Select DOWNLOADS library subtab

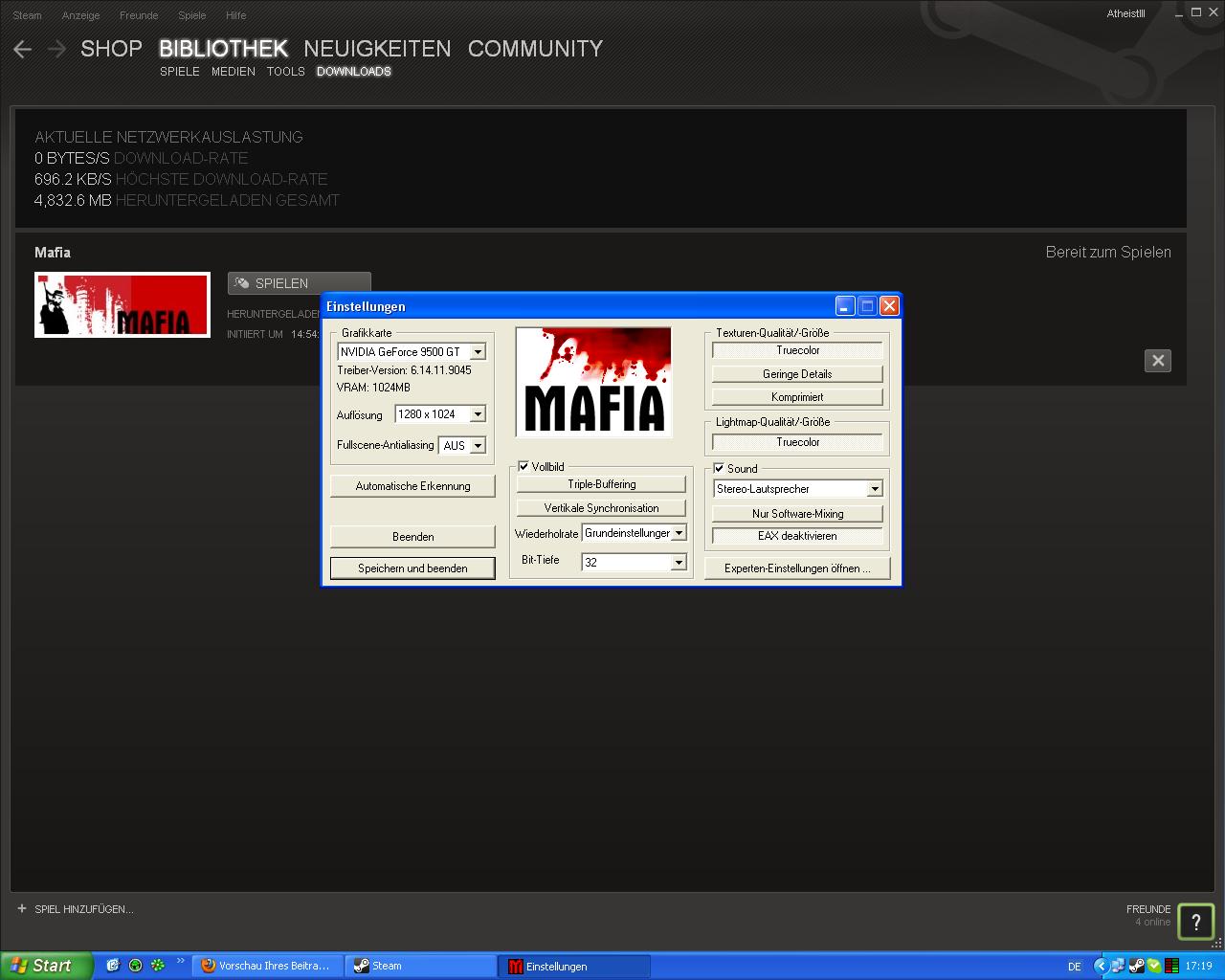(x=354, y=72)
